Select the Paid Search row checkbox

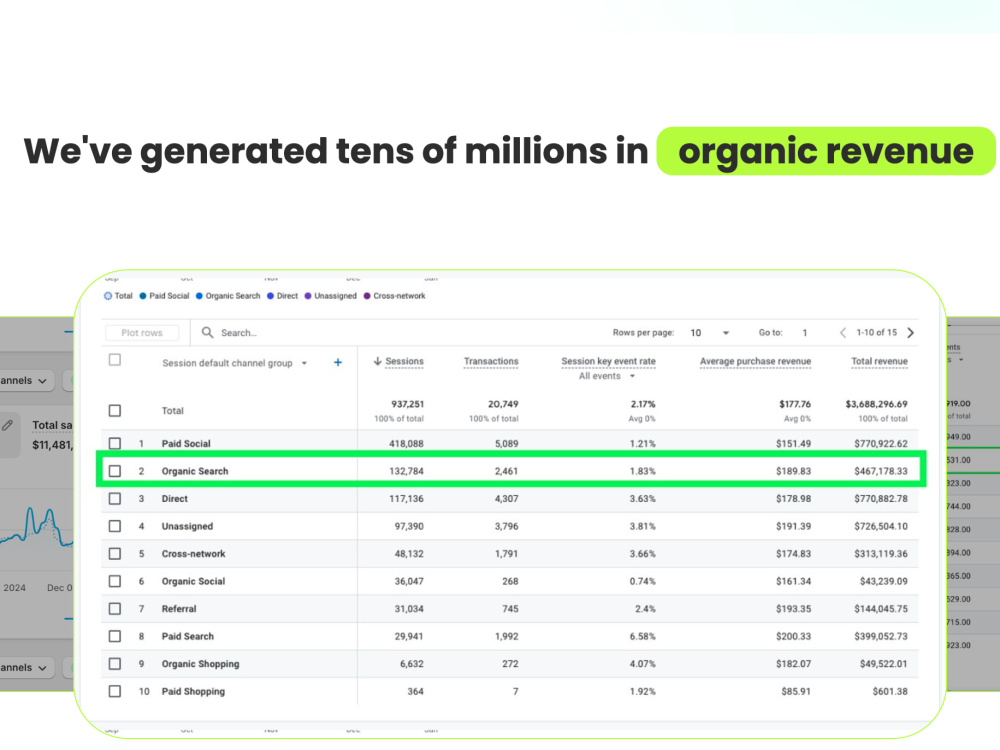point(115,636)
